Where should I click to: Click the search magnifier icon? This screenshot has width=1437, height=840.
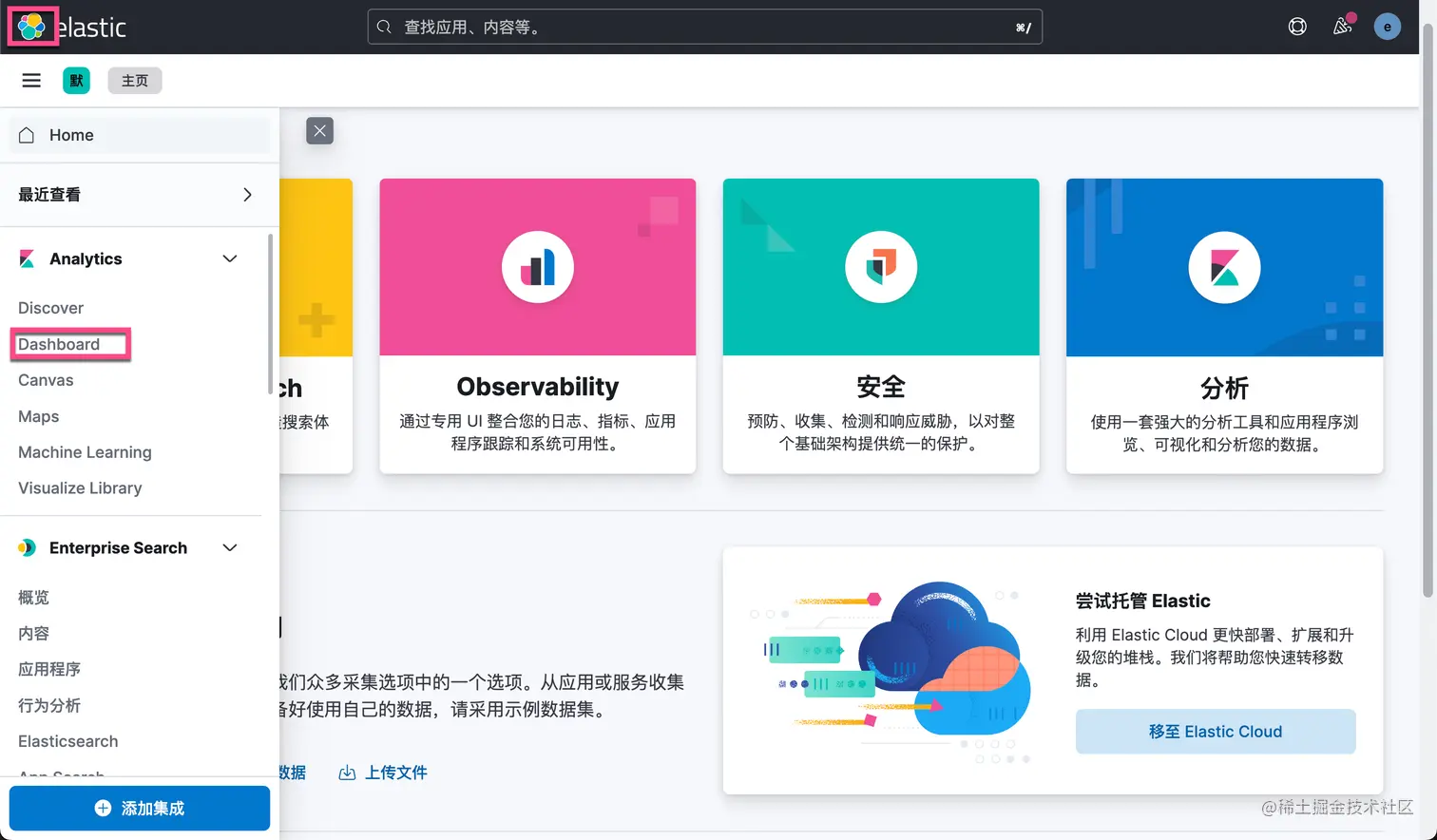click(384, 27)
